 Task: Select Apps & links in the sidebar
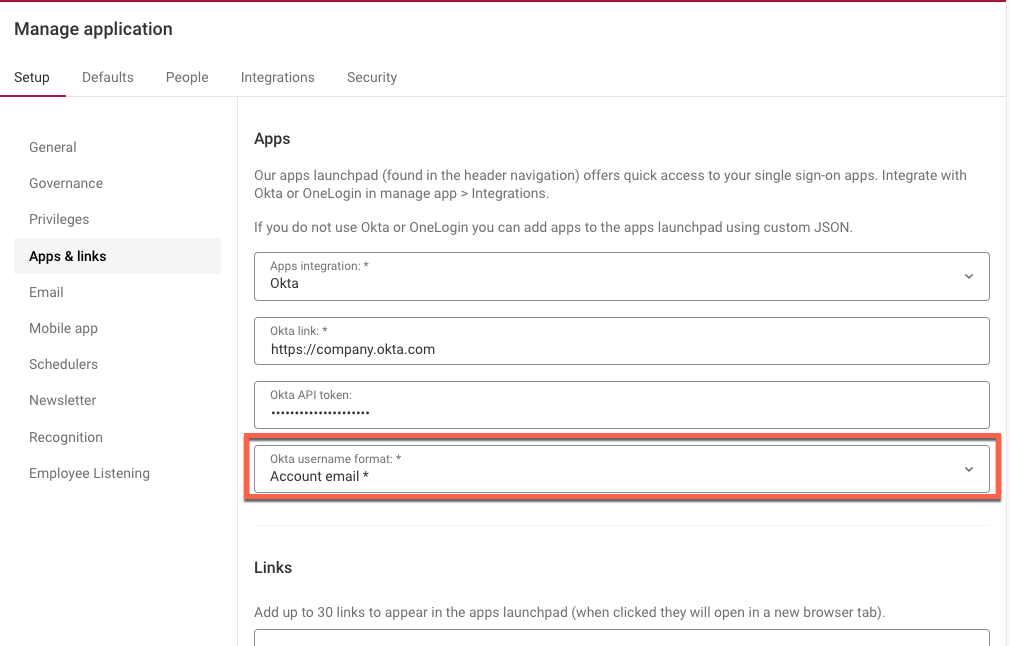(67, 256)
